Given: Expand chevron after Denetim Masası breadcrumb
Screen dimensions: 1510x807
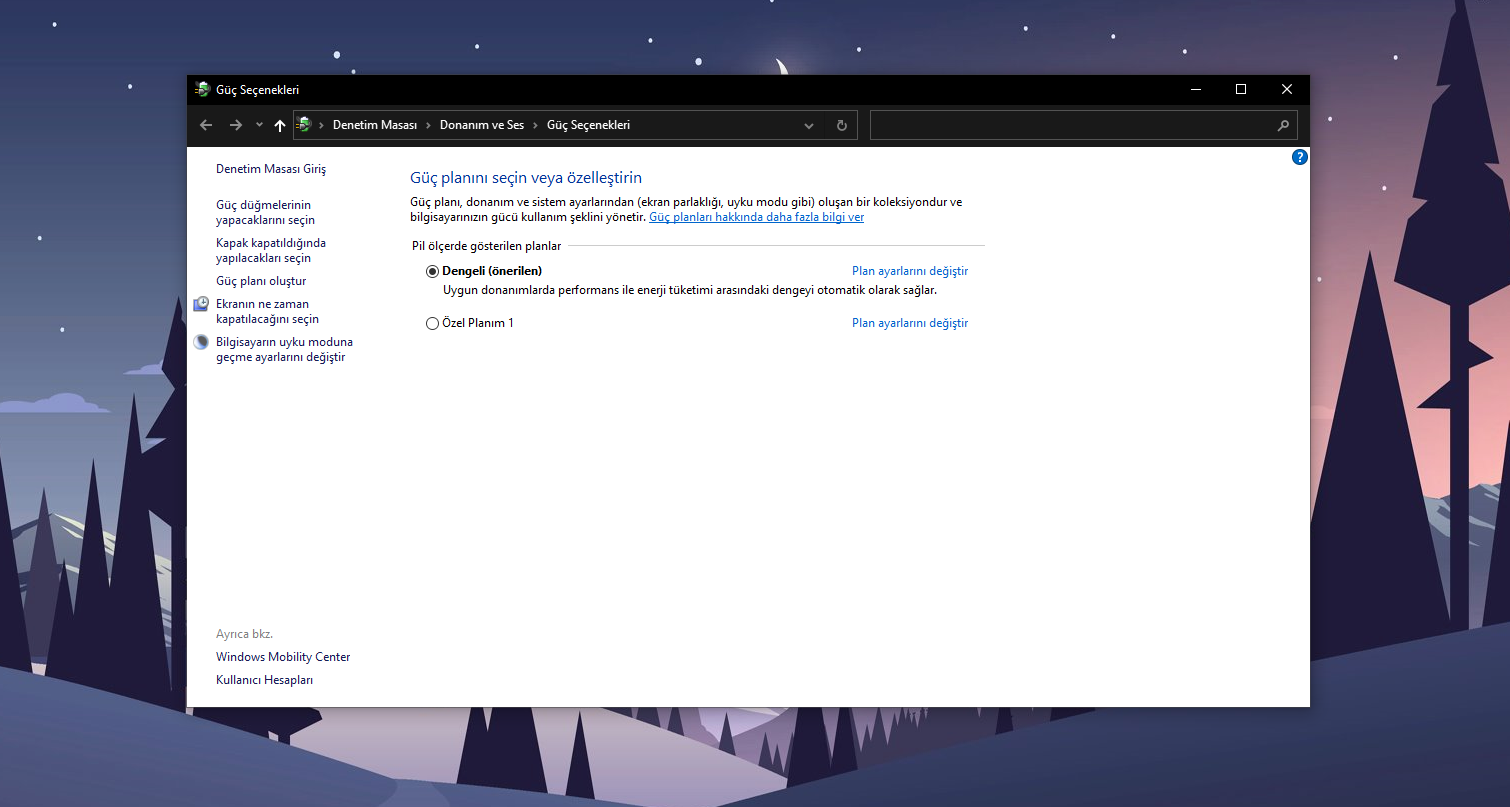Looking at the screenshot, I should click(x=428, y=125).
